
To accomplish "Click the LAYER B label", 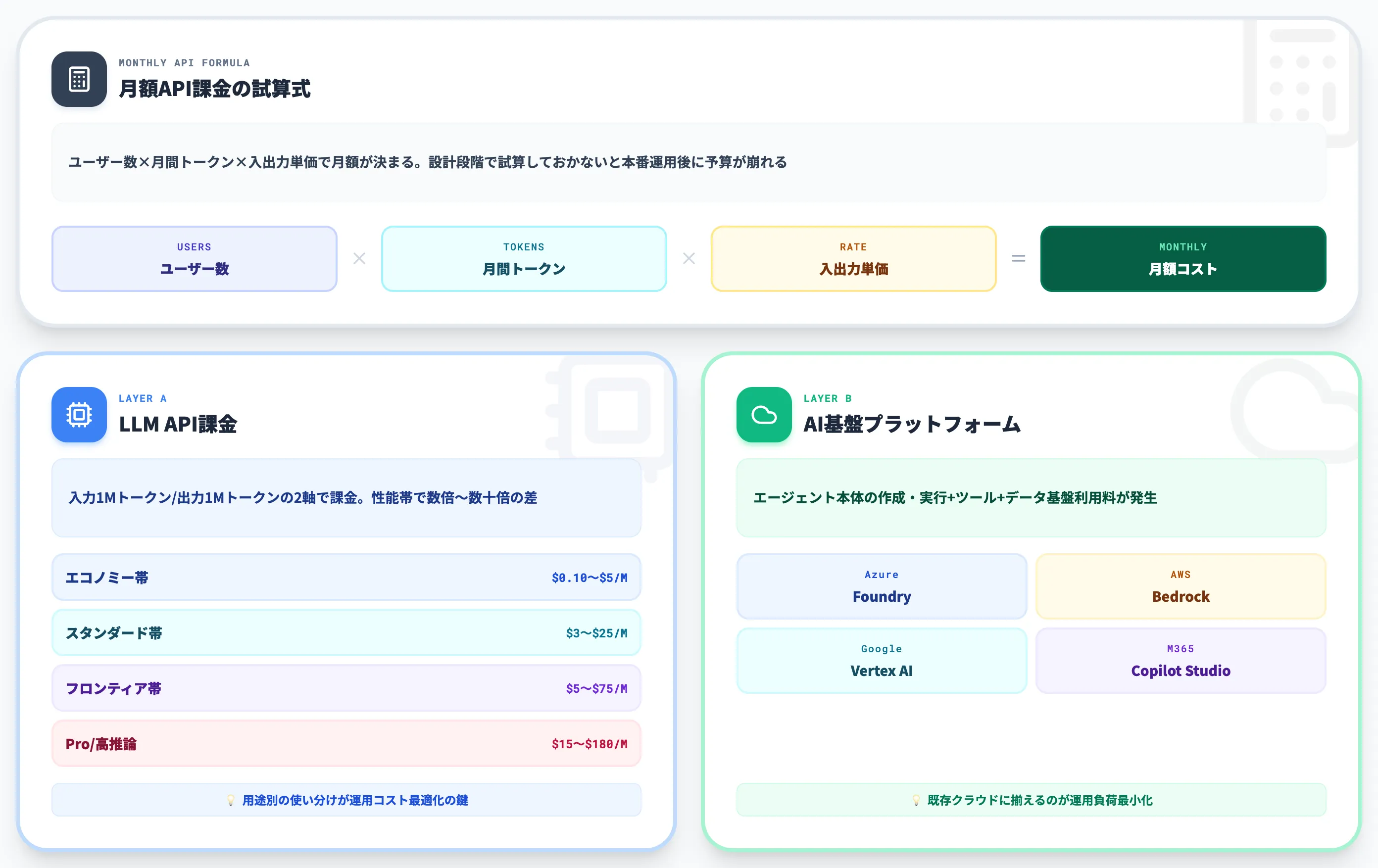I will click(828, 398).
